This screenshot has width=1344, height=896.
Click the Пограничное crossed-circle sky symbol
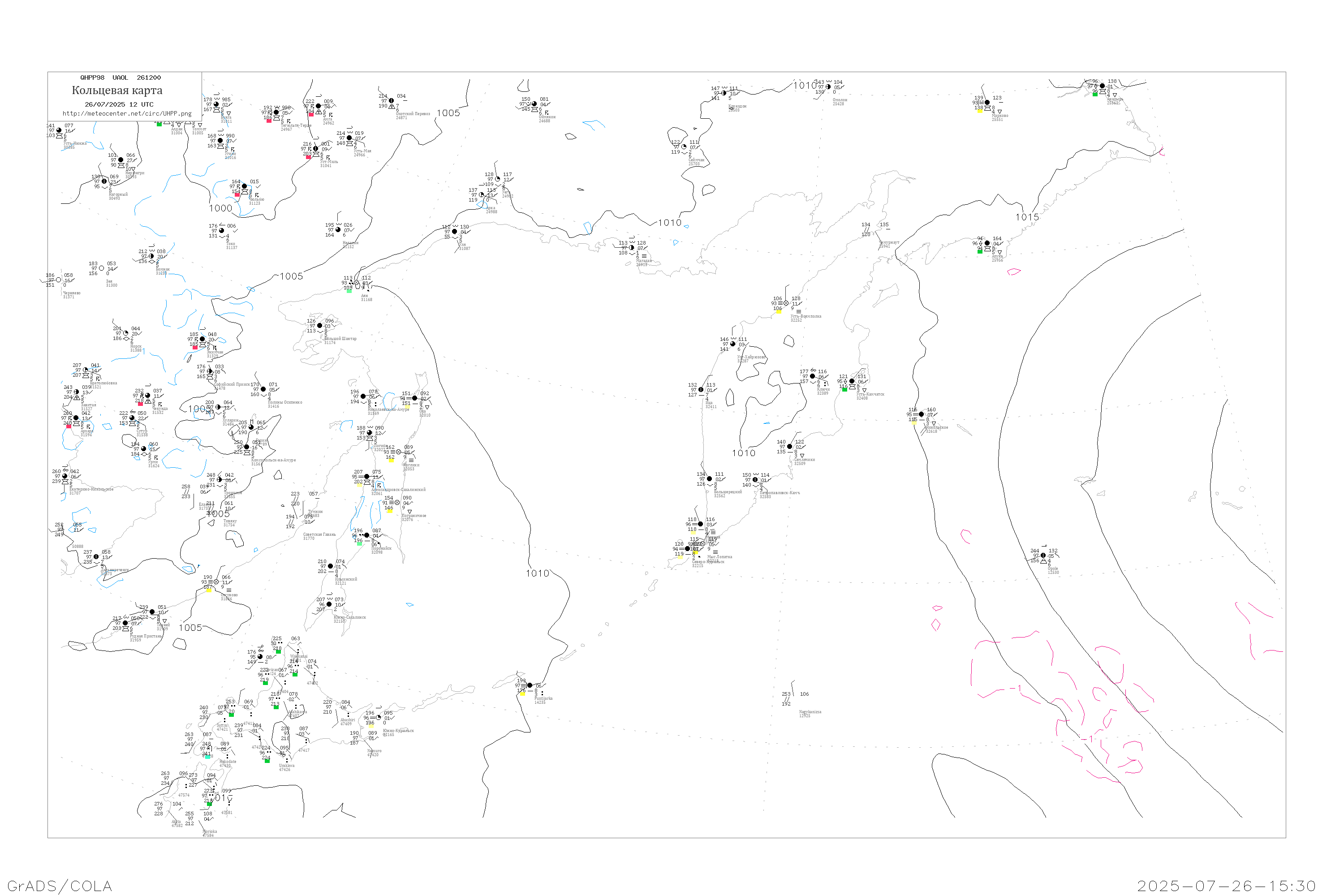[x=397, y=503]
